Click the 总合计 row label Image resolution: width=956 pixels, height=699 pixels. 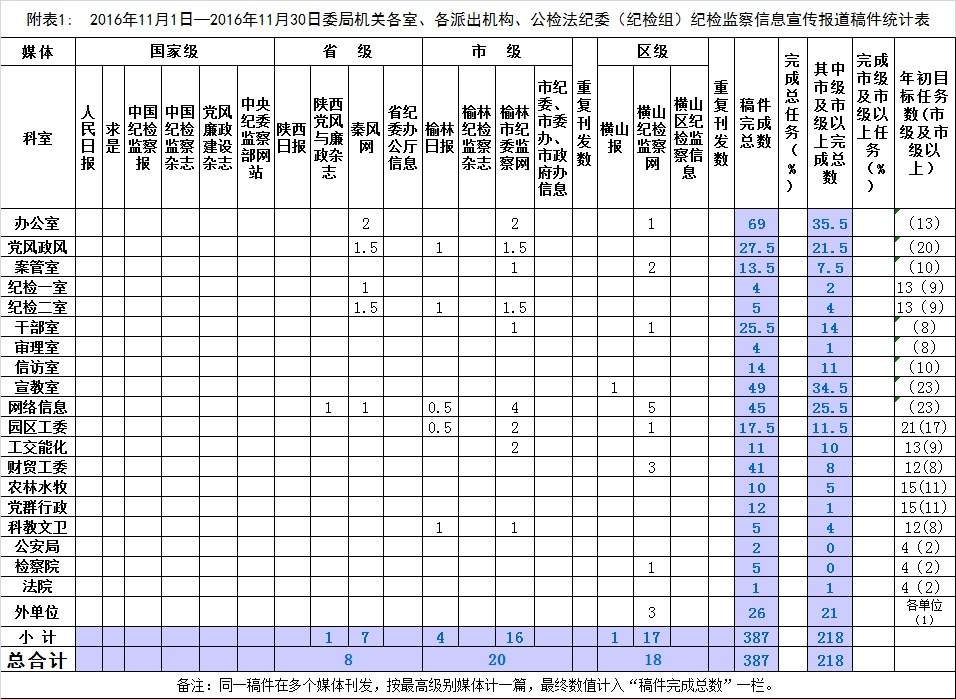point(38,660)
